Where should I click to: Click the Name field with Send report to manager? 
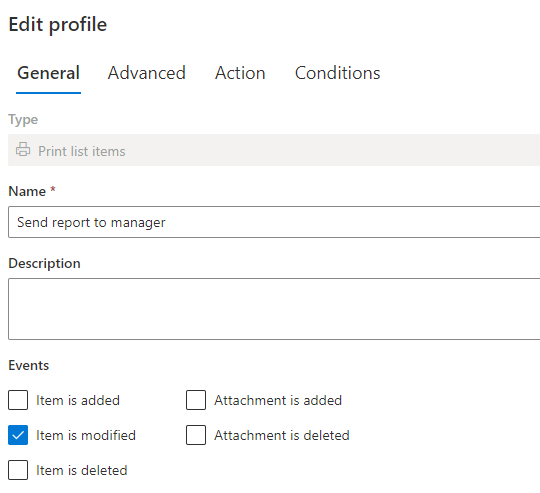coord(274,222)
